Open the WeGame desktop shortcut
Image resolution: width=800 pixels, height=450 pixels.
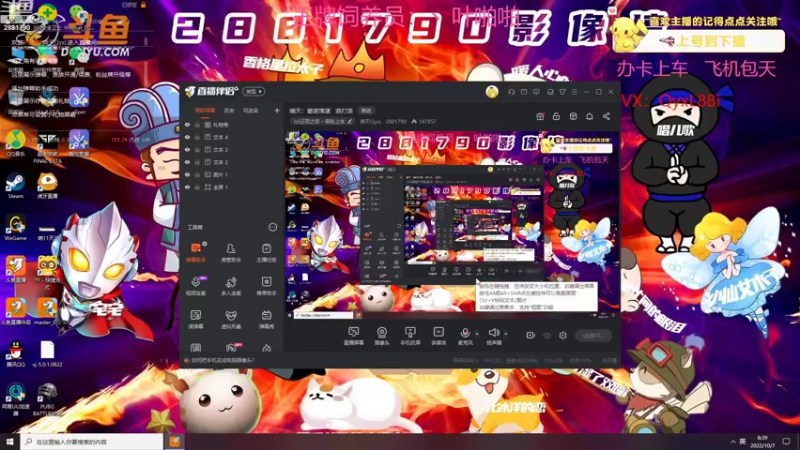(15, 228)
